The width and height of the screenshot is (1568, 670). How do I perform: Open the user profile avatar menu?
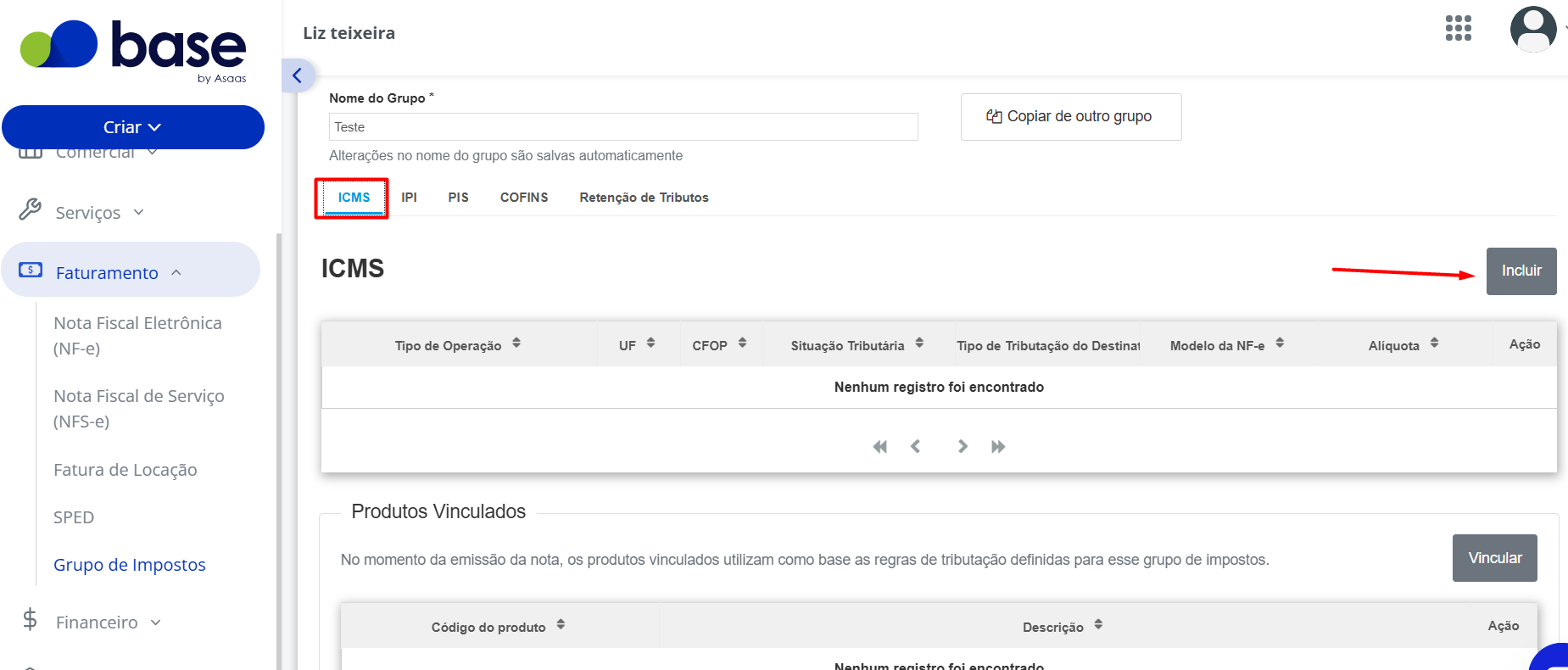[1533, 29]
